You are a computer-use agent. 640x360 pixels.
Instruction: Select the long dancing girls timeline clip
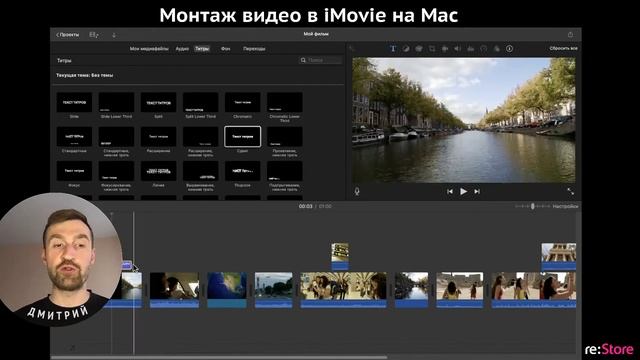click(343, 290)
